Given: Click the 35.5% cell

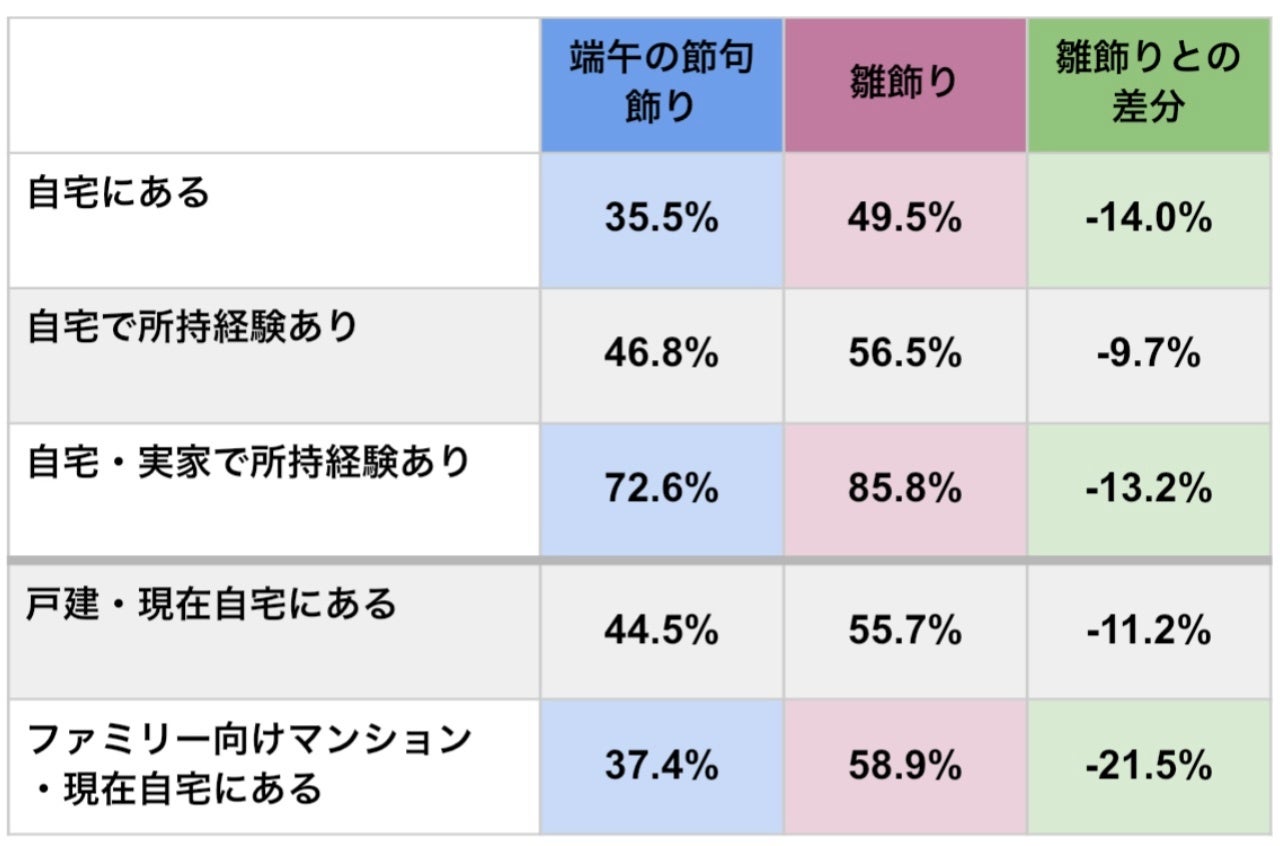Looking at the screenshot, I should point(661,219).
